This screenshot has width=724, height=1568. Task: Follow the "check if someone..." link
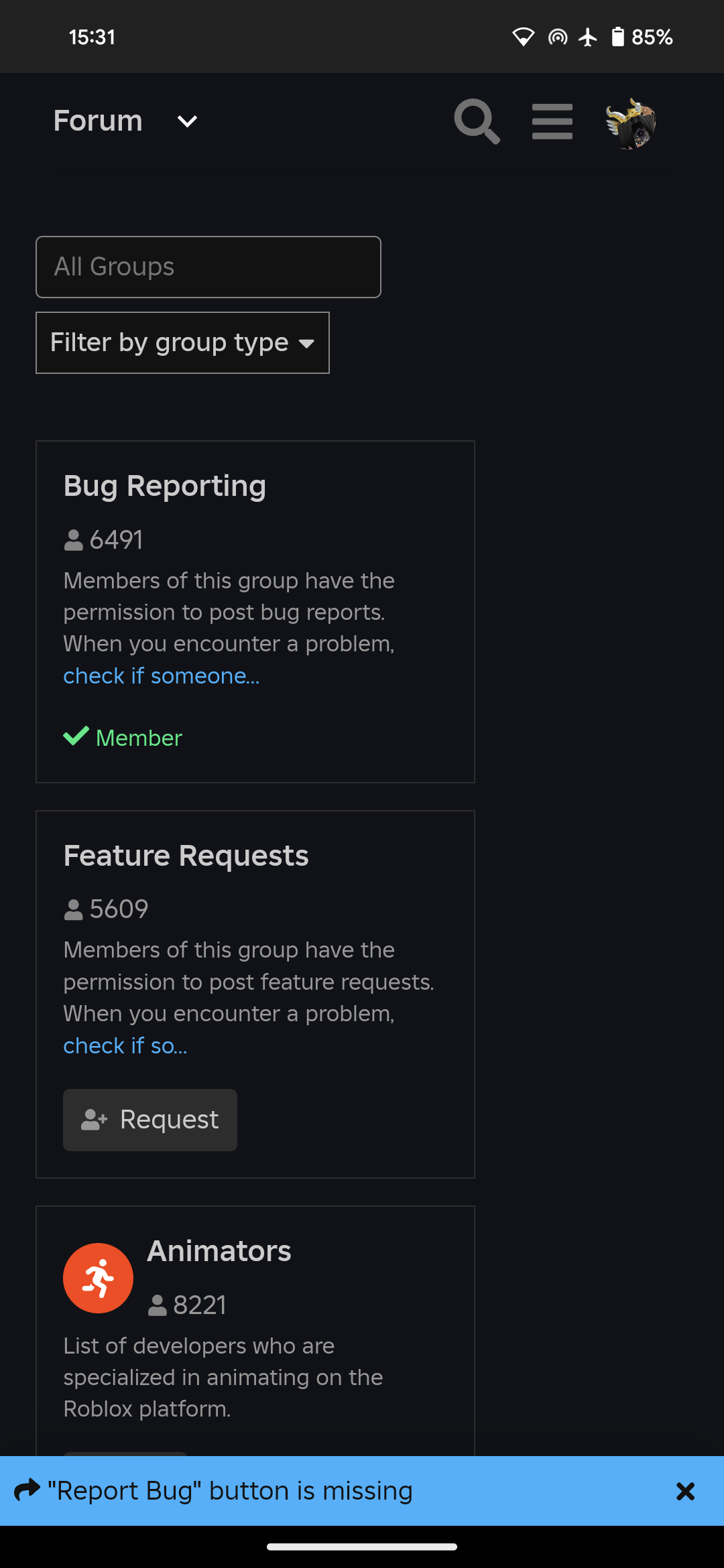point(162,675)
